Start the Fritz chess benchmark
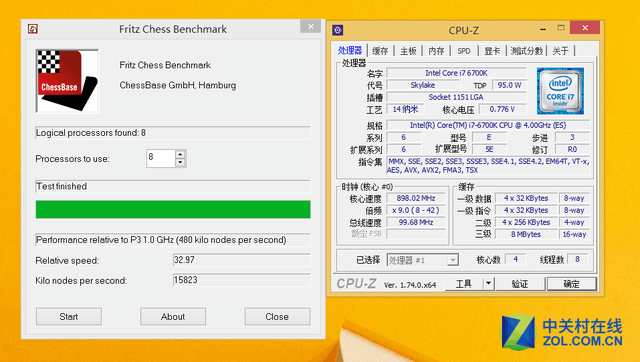The image size is (640, 362). (69, 316)
